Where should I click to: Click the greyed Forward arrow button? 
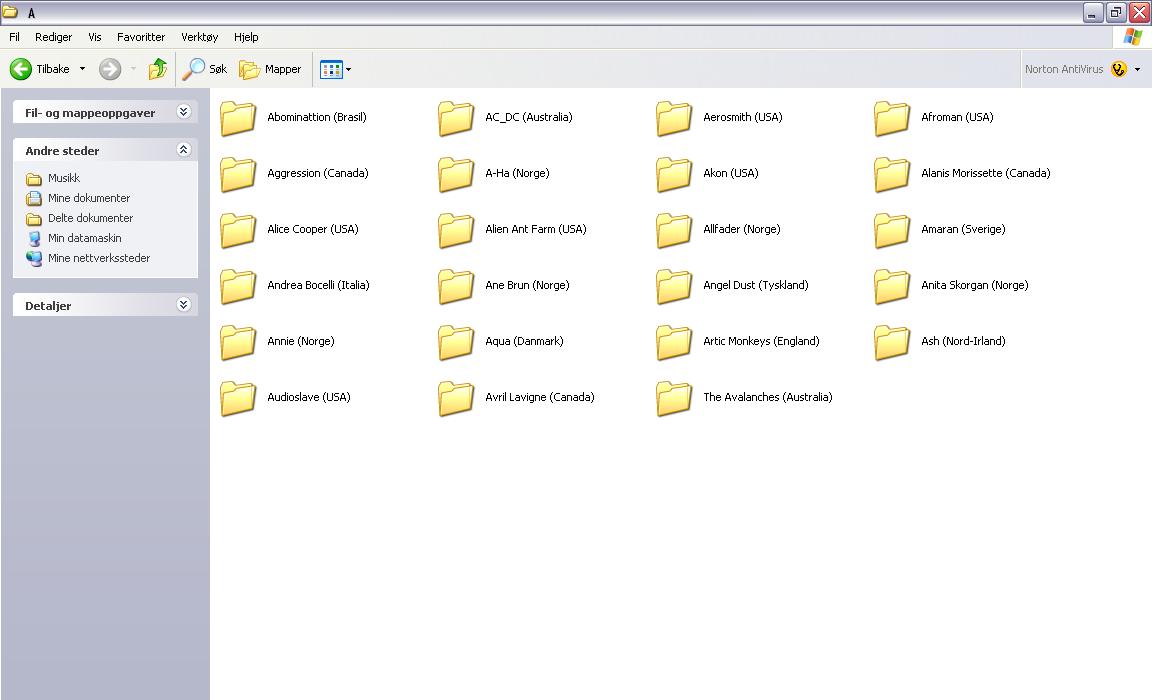(110, 69)
